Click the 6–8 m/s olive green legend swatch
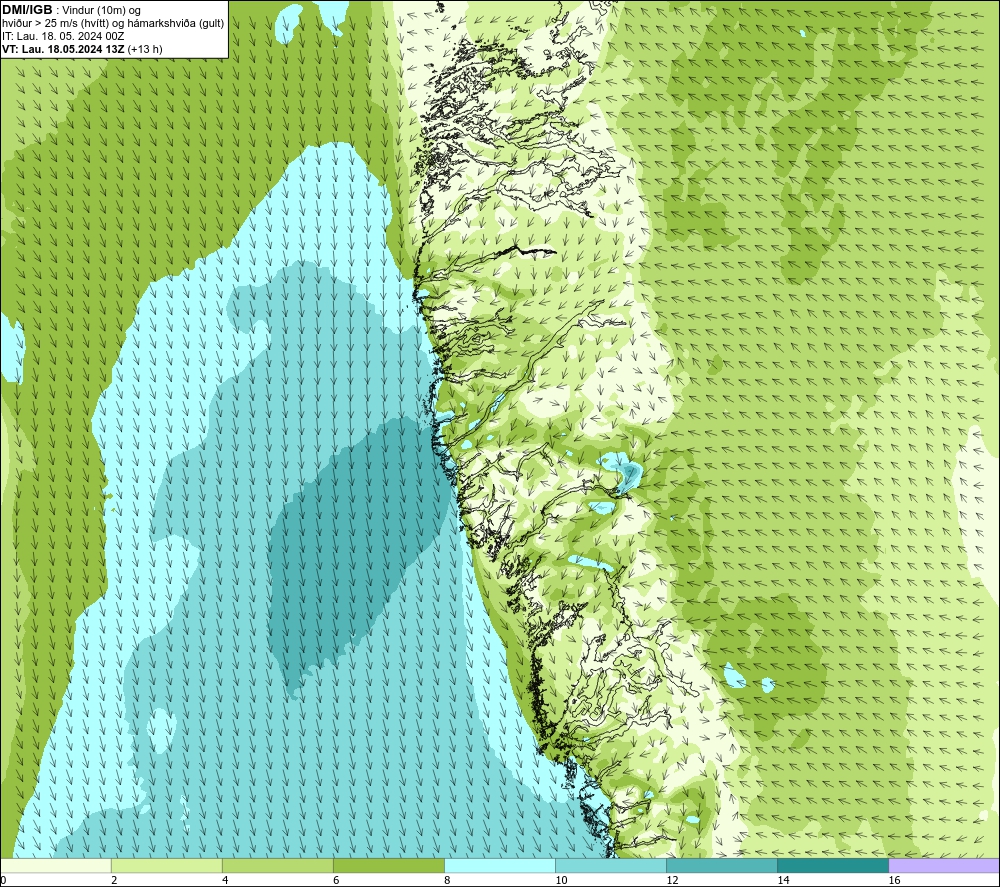The height and width of the screenshot is (887, 1000). click(x=388, y=866)
